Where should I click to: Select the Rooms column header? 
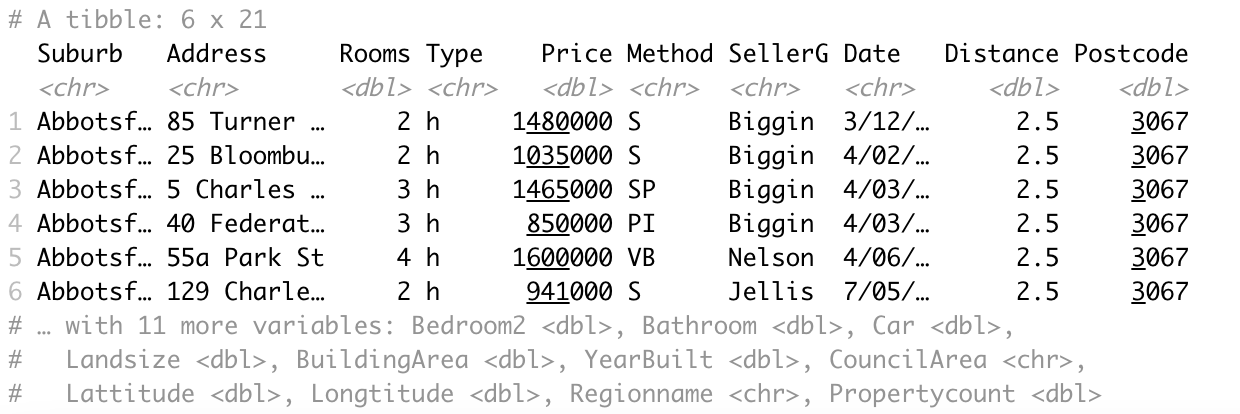coord(374,54)
